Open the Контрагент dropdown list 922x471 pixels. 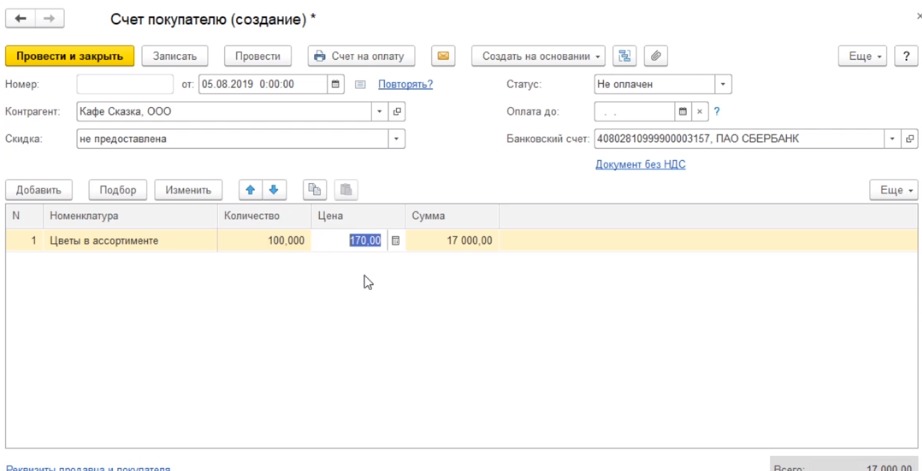tap(380, 112)
